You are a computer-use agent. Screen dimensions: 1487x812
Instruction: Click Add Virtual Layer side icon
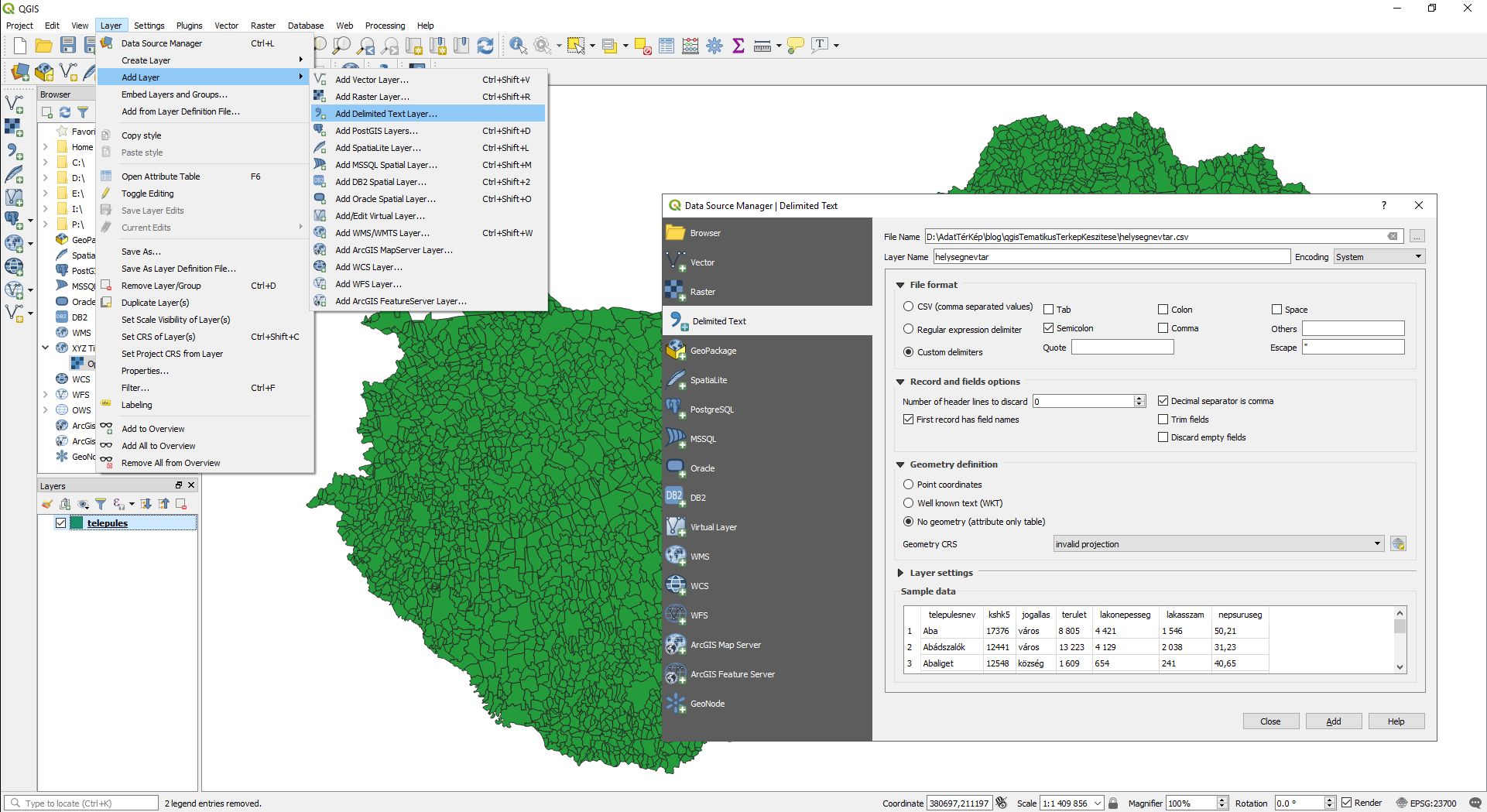point(14,197)
